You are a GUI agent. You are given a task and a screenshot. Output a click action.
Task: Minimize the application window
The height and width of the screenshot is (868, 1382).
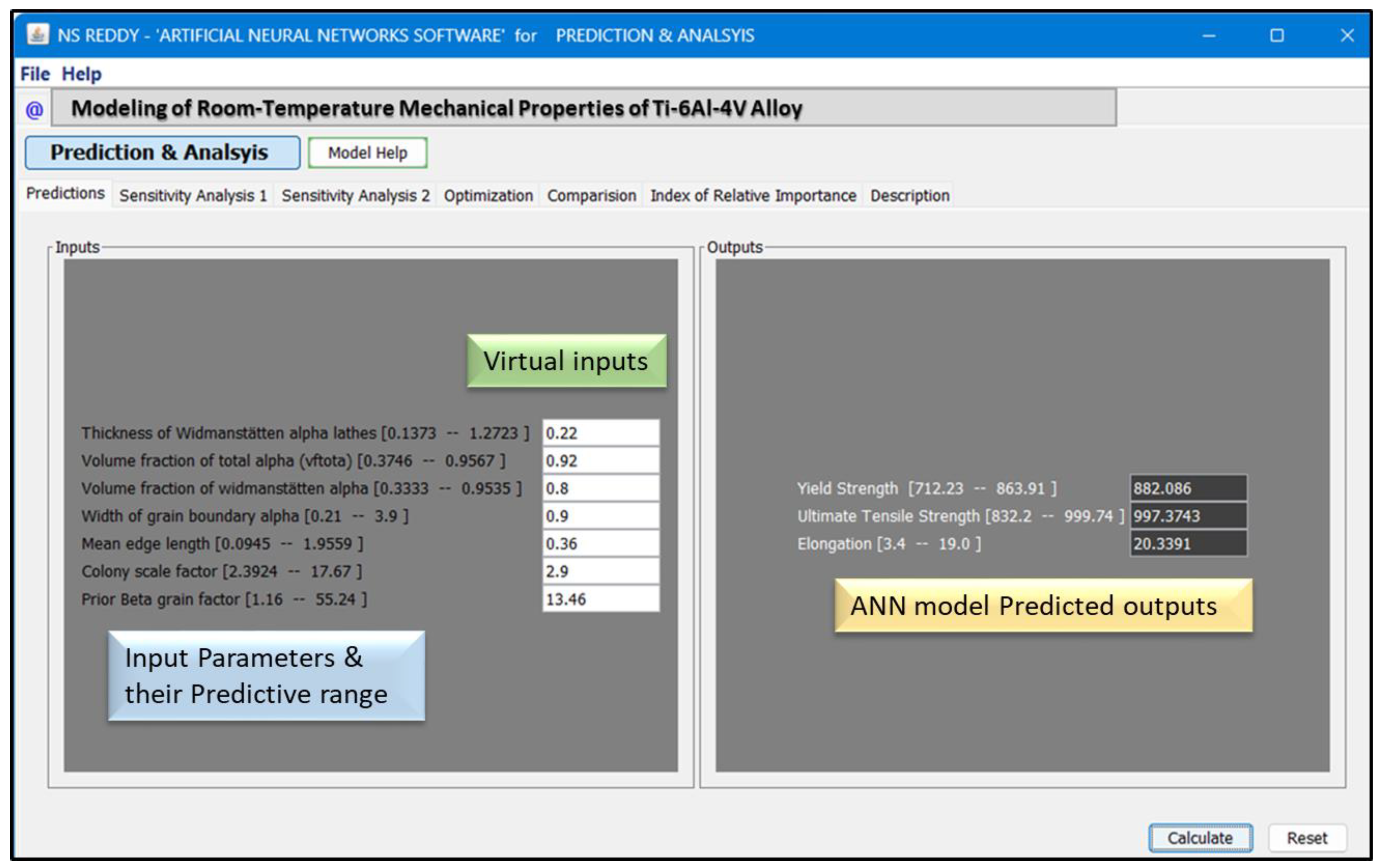1209,36
